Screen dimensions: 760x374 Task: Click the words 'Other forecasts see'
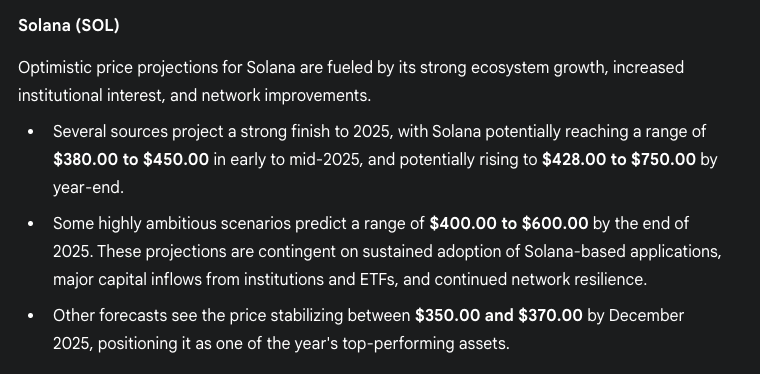(x=125, y=315)
